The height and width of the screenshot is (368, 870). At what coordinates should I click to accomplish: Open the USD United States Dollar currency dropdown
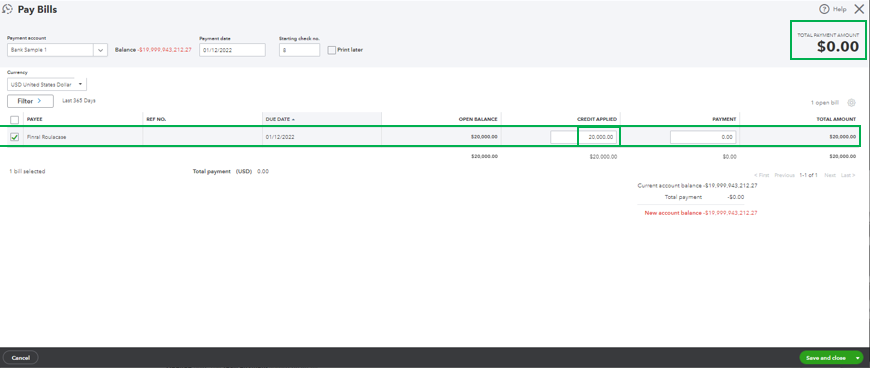click(x=47, y=84)
